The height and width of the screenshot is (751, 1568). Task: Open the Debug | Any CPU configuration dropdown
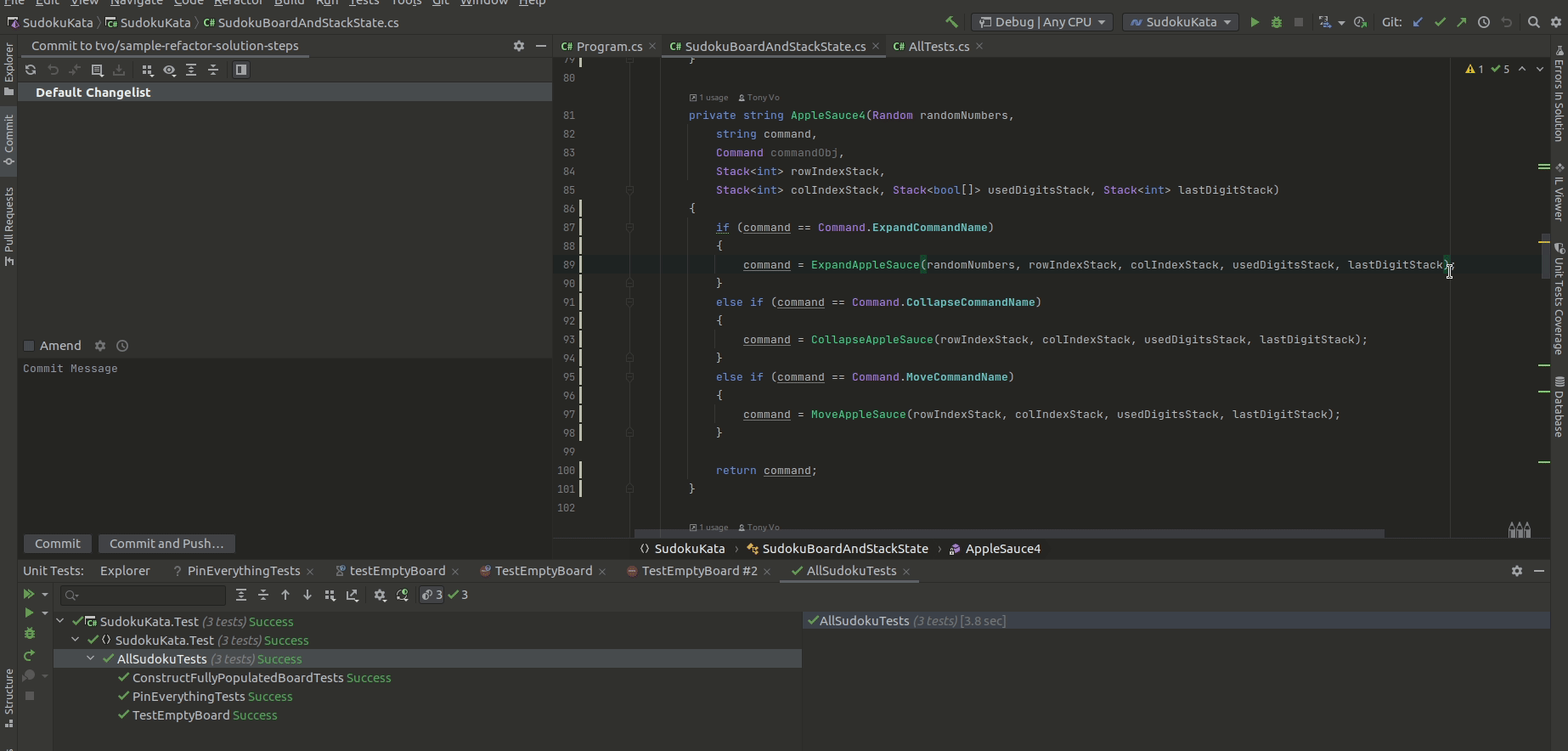1041,22
